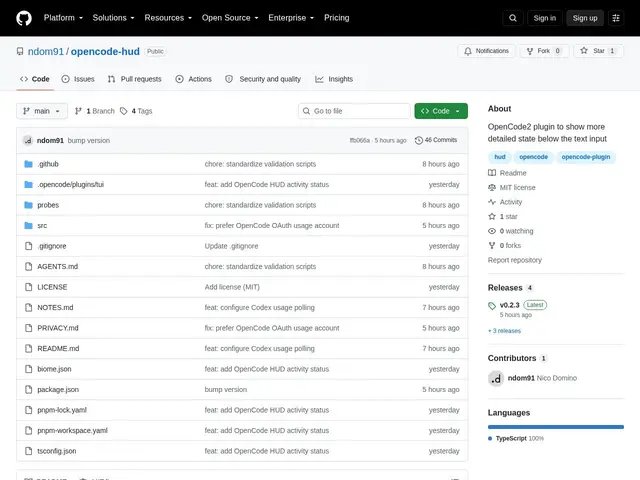Open the GitHub homepage logo
Image resolution: width=640 pixels, height=480 pixels.
(x=24, y=18)
